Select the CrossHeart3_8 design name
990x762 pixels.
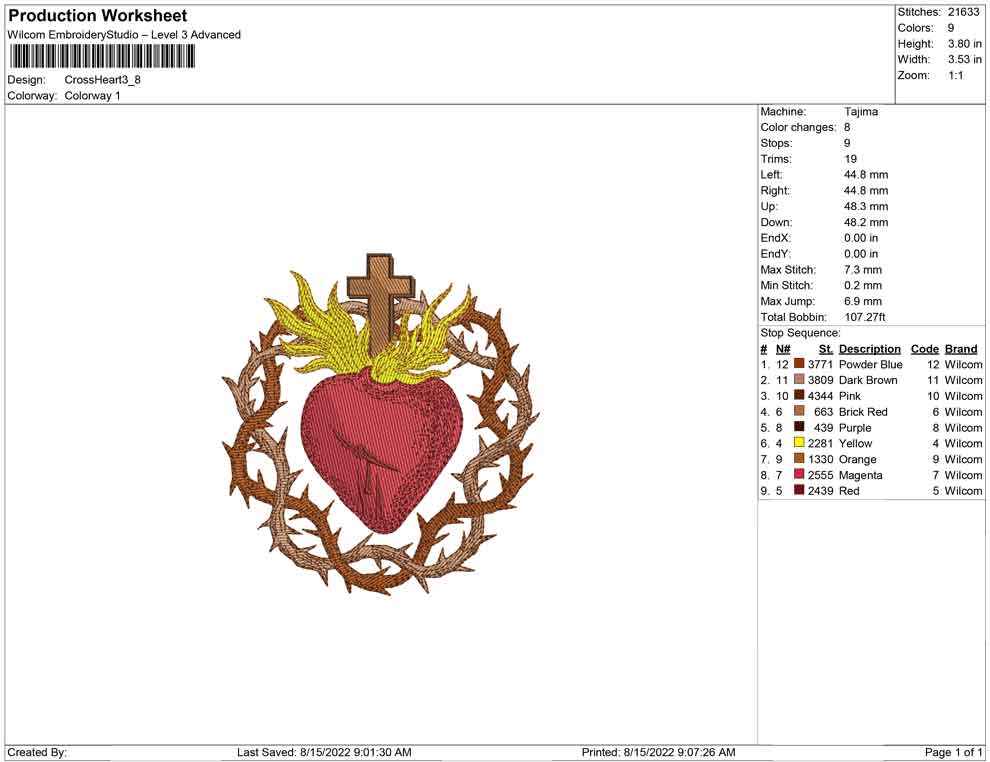pyautogui.click(x=100, y=80)
